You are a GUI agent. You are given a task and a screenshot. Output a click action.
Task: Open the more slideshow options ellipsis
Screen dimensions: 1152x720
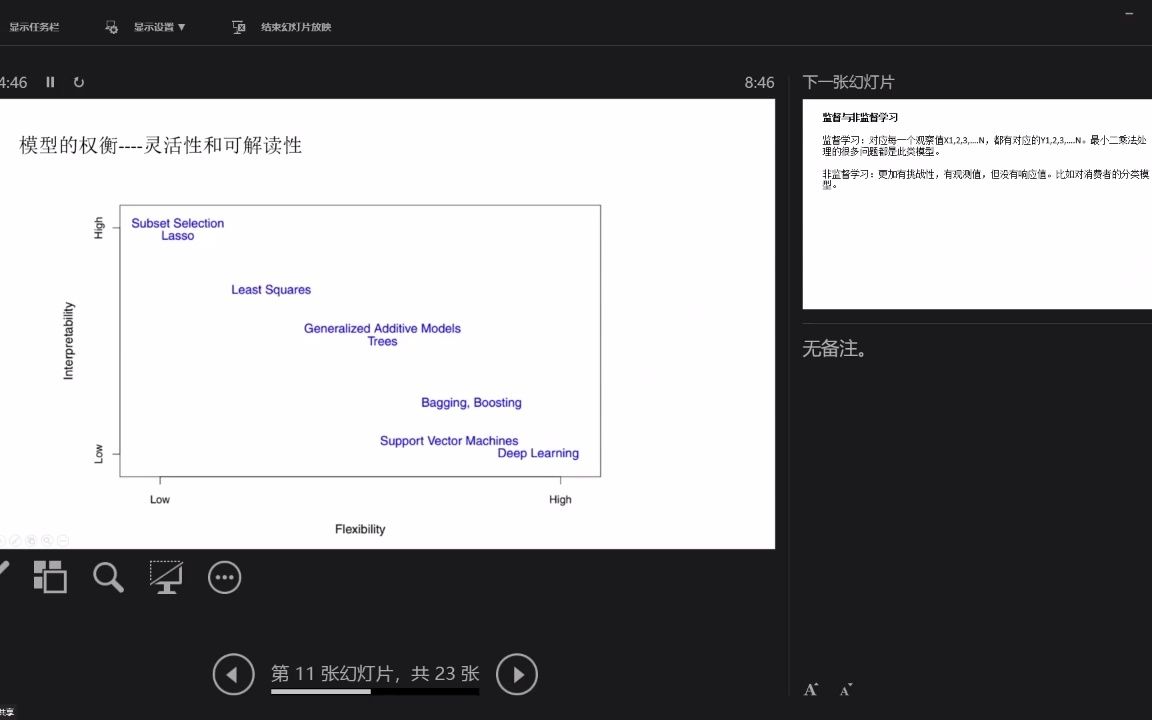coord(224,577)
